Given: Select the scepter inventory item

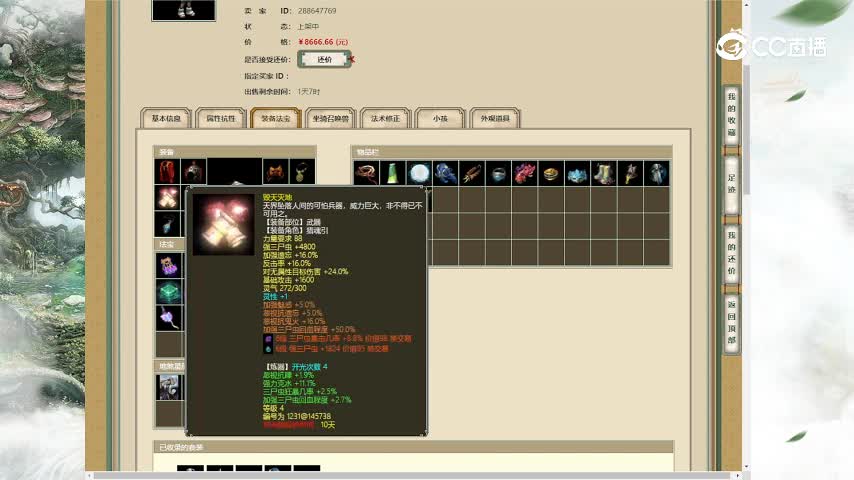Looking at the screenshot, I should click(630, 173).
